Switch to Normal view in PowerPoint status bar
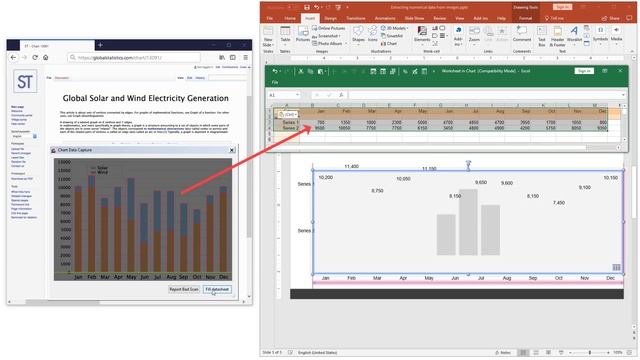 [x=523, y=352]
